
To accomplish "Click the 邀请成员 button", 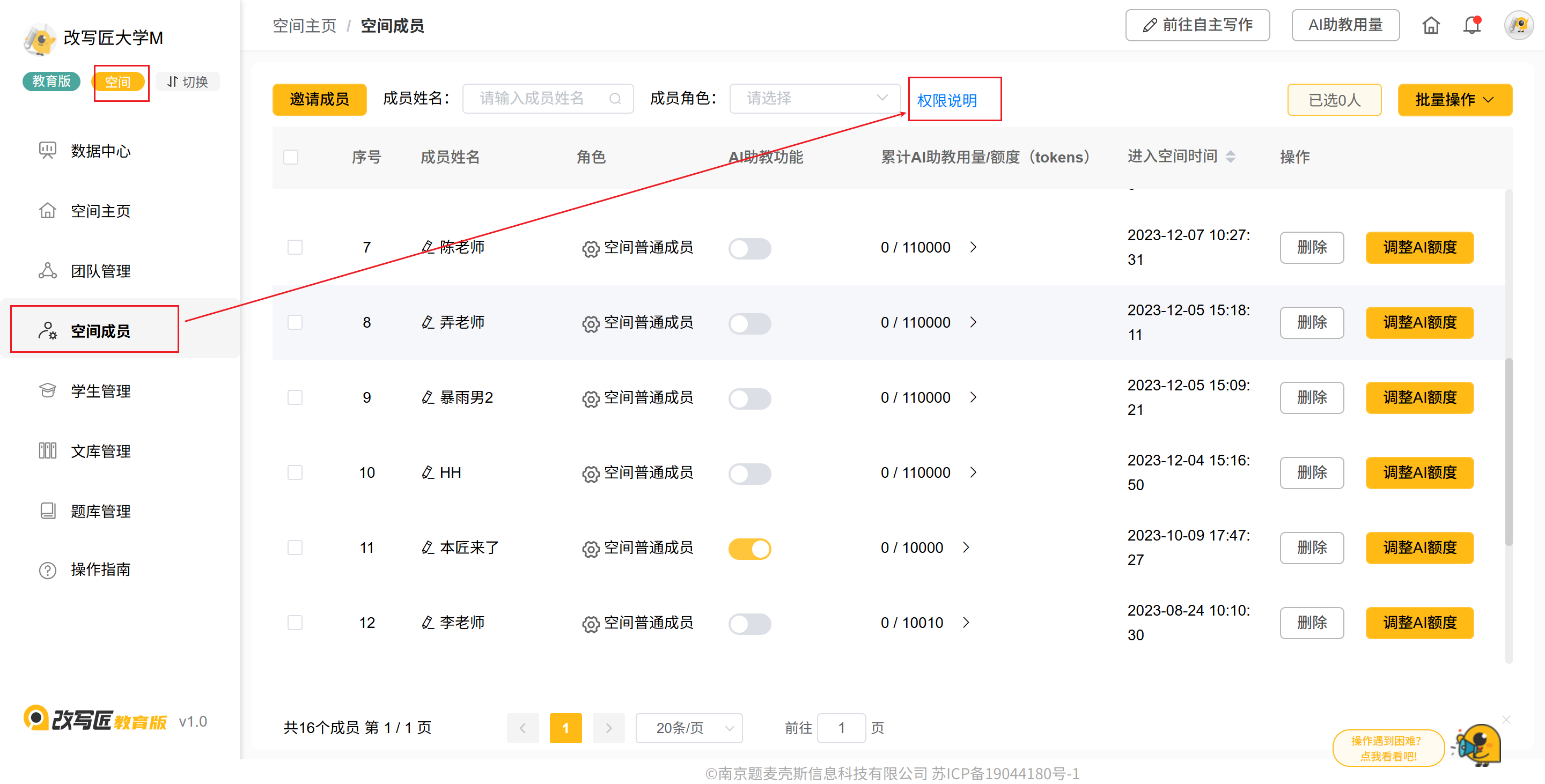I will click(319, 100).
